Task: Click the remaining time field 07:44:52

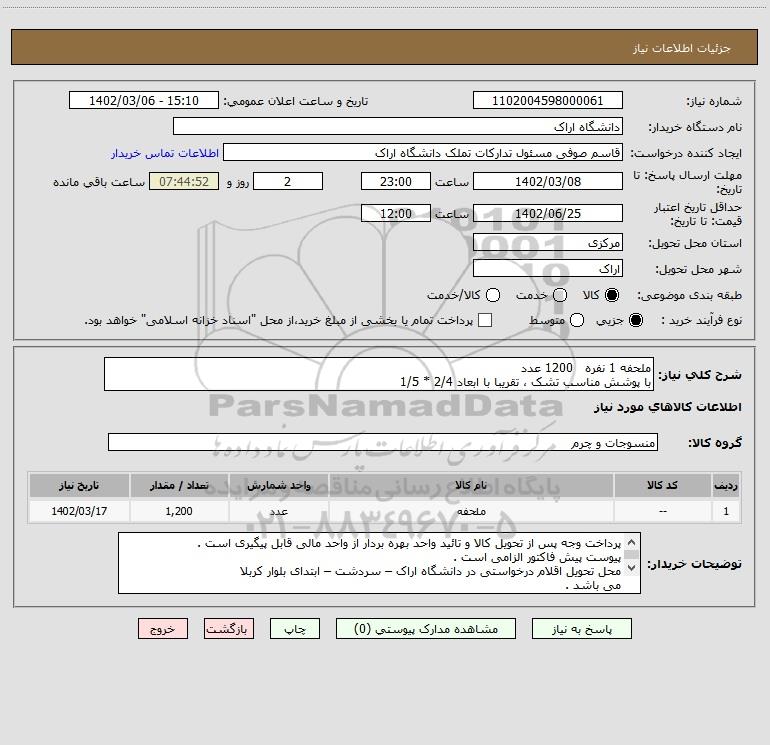Action: point(184,181)
